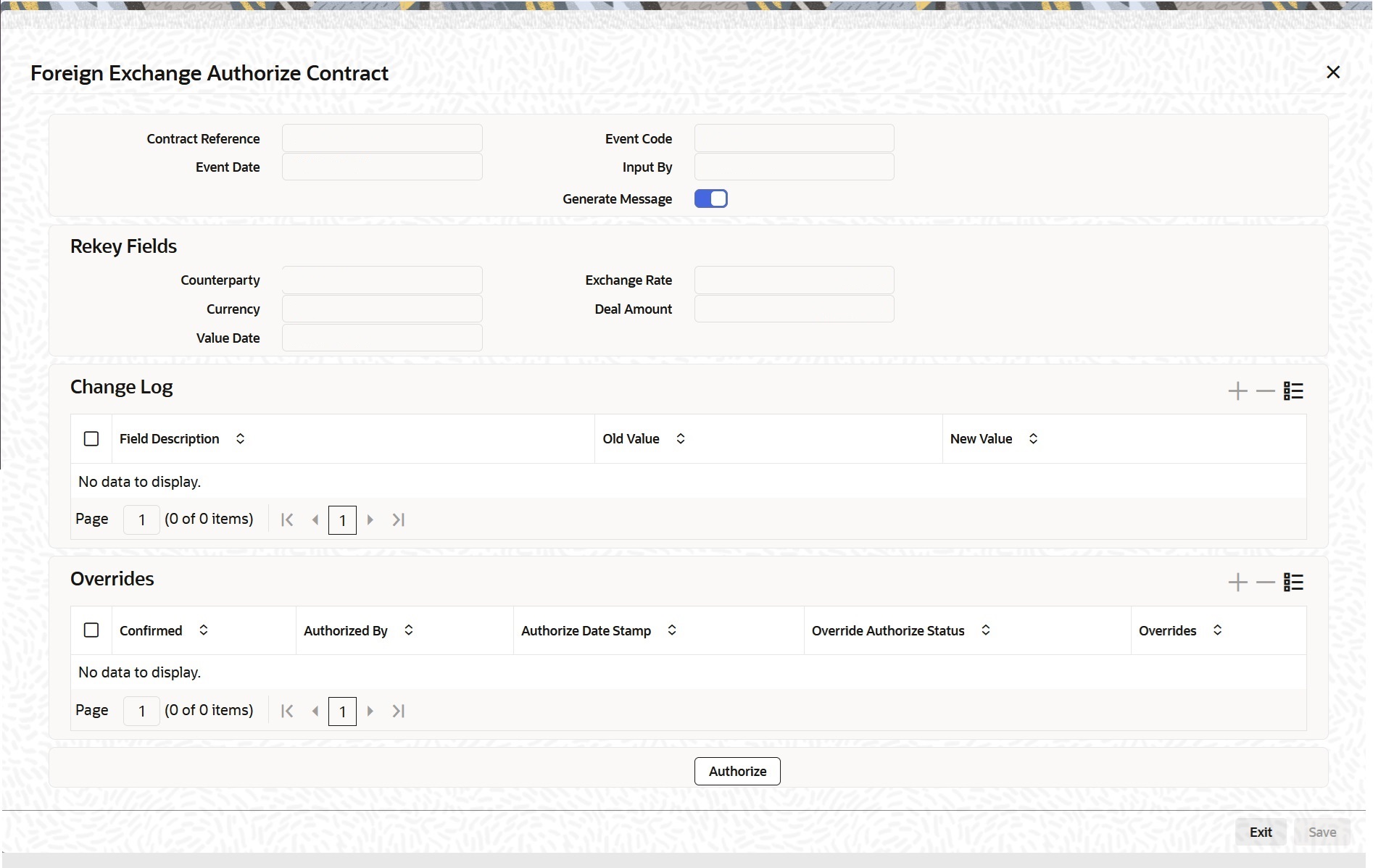Open single record view for Change Log

pos(1293,391)
